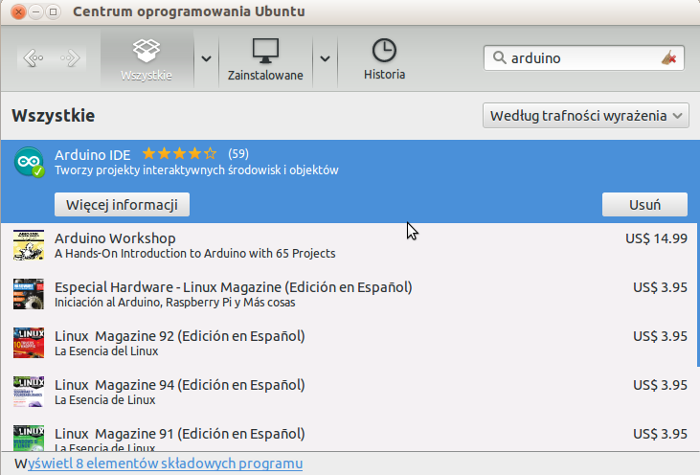Click the Arduino IDE application icon

tap(29, 162)
